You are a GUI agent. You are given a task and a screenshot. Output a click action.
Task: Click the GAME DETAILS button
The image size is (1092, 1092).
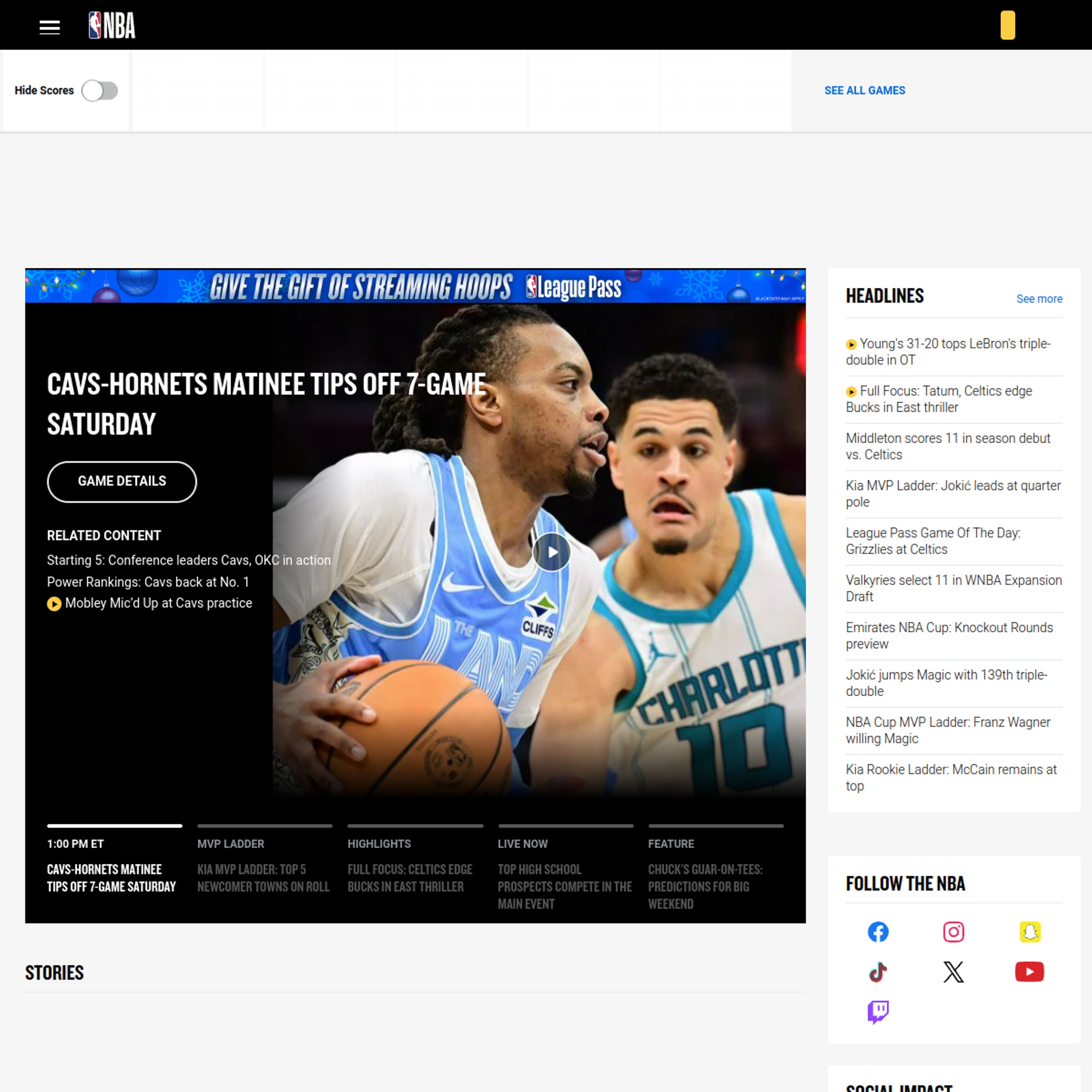click(x=122, y=481)
